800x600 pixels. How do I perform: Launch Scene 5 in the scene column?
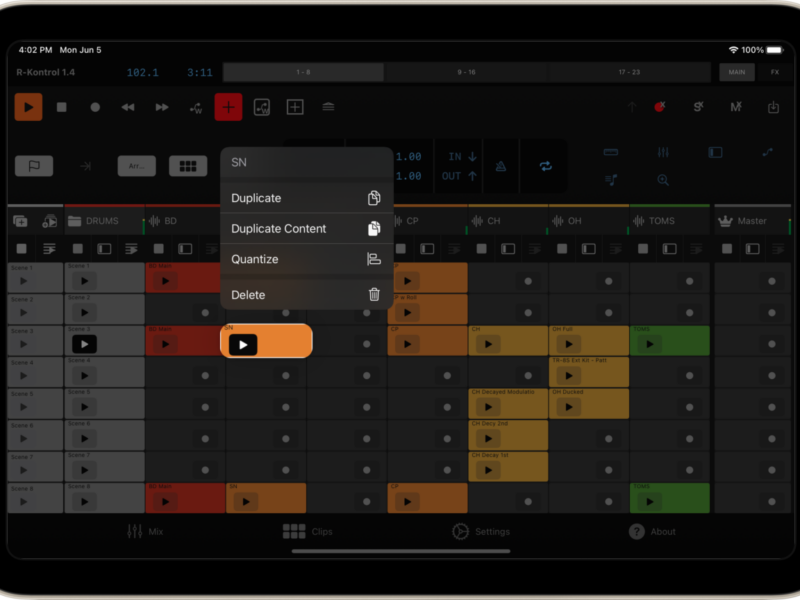click(23, 407)
